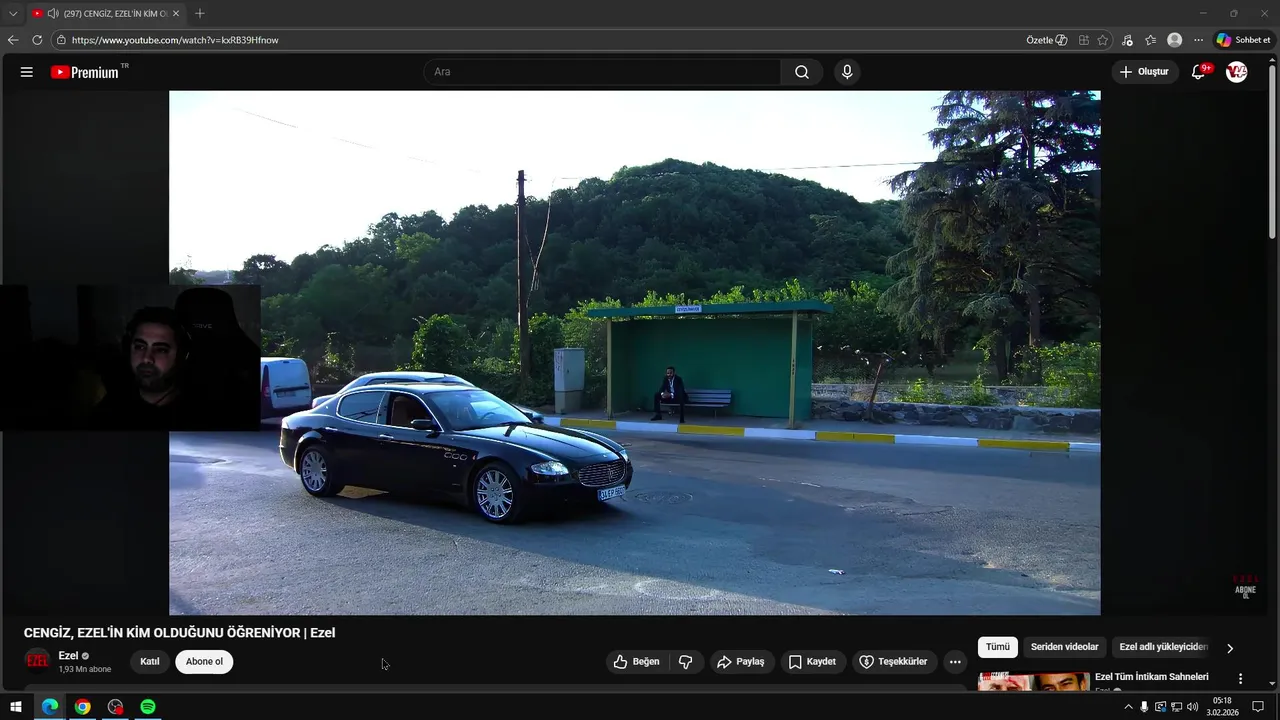Send thanks with Teşekkürler button
Image resolution: width=1280 pixels, height=720 pixels.
(895, 662)
